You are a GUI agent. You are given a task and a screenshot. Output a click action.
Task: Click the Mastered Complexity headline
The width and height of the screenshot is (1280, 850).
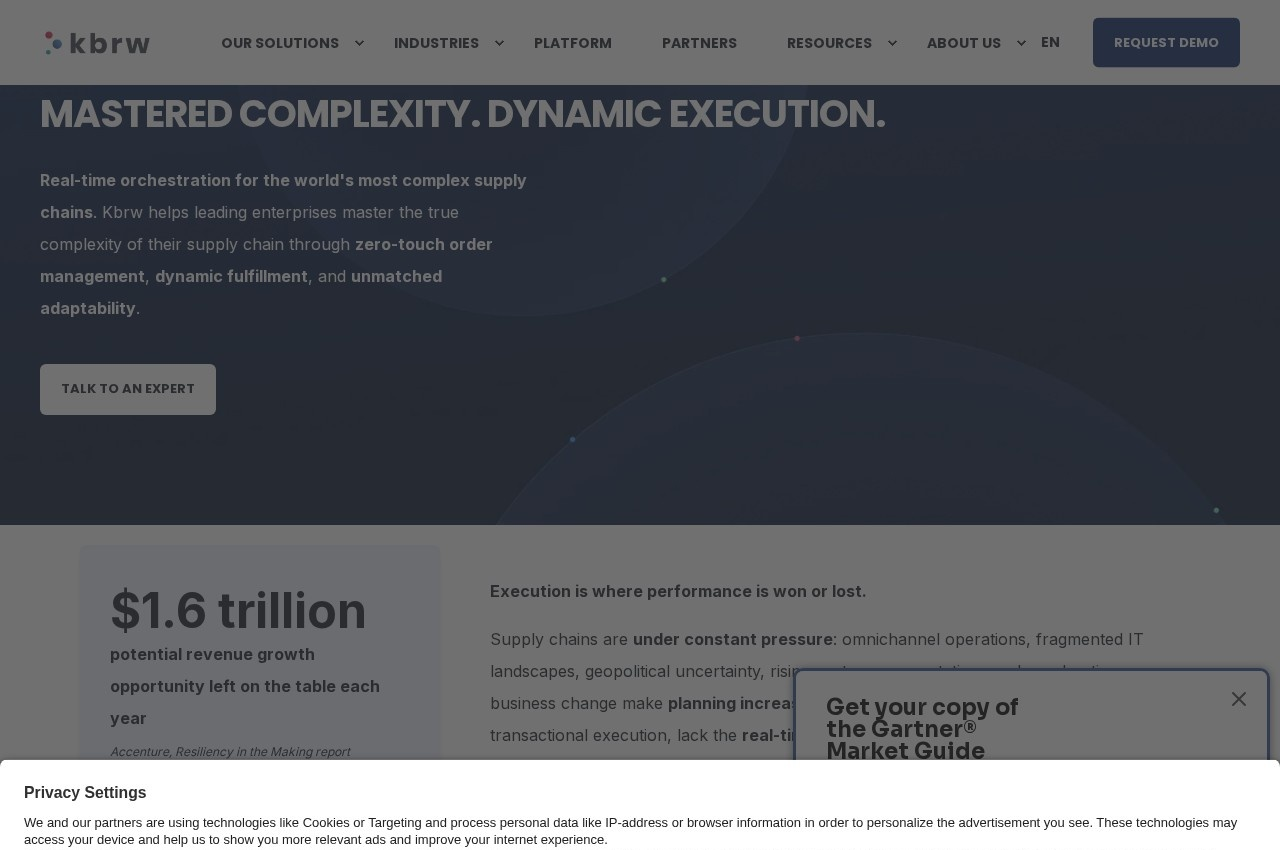coord(463,114)
